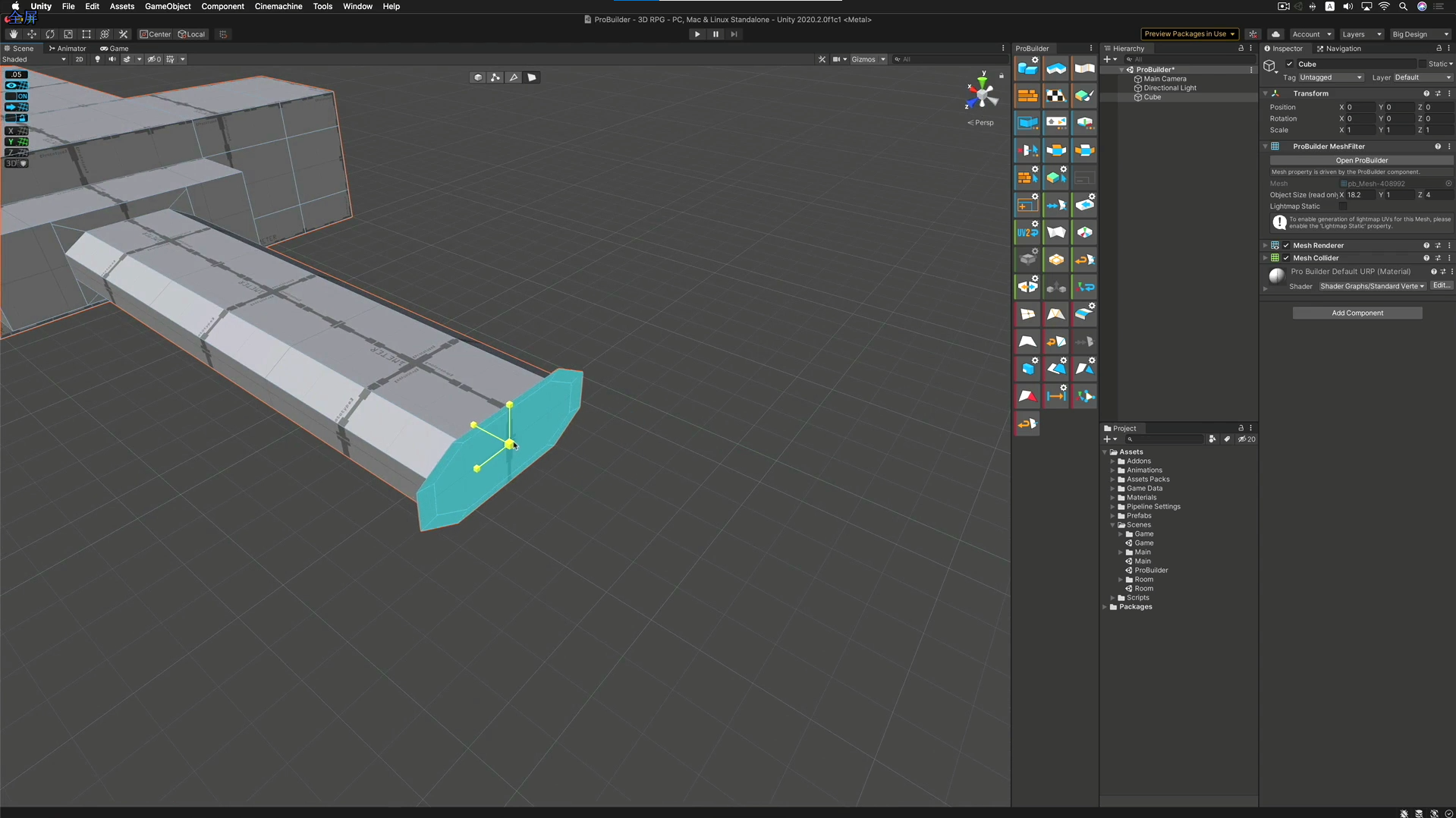The width and height of the screenshot is (1456, 818).
Task: Click the search field in the Project panel
Action: click(1165, 439)
